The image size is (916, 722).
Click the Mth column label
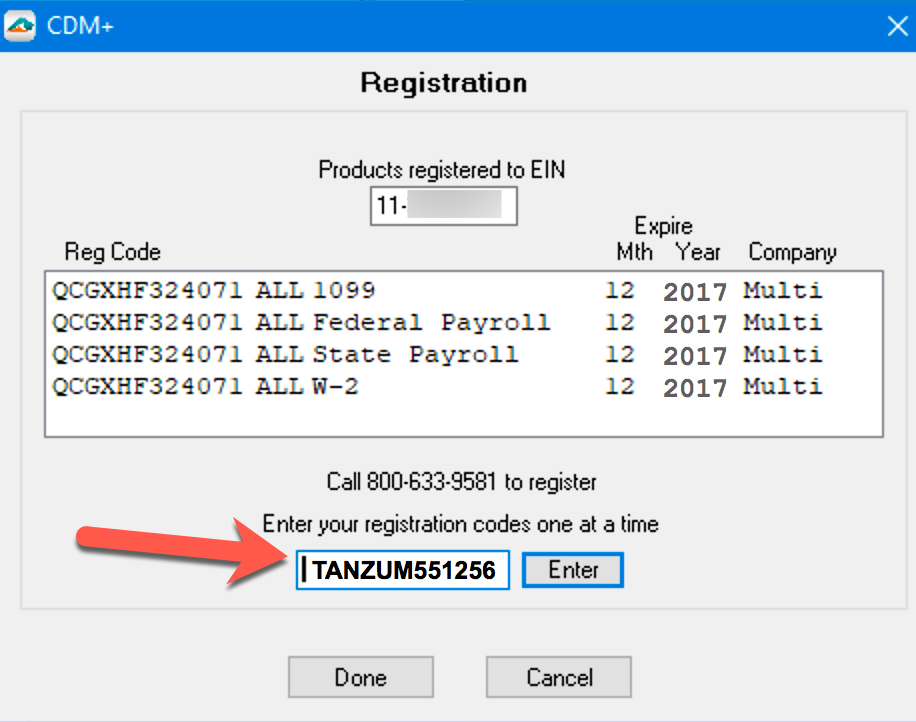pos(634,252)
